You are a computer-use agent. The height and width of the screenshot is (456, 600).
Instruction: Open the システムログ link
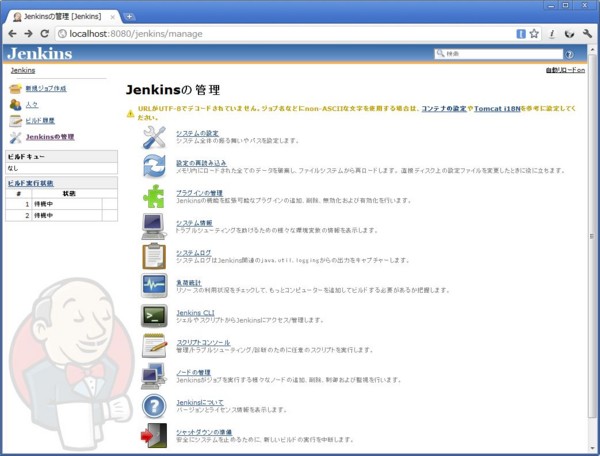tap(194, 253)
